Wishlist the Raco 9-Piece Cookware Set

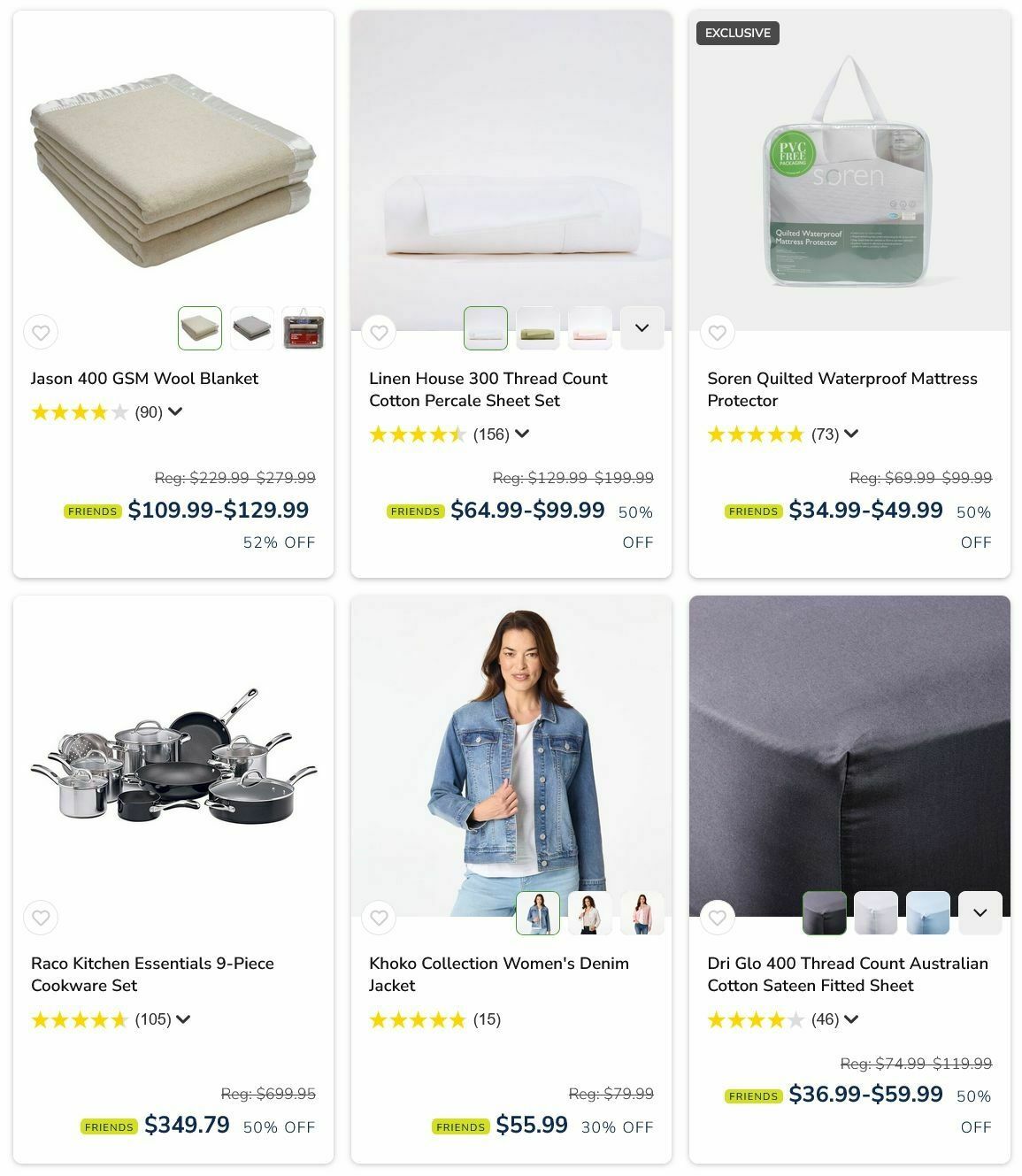pos(41,918)
